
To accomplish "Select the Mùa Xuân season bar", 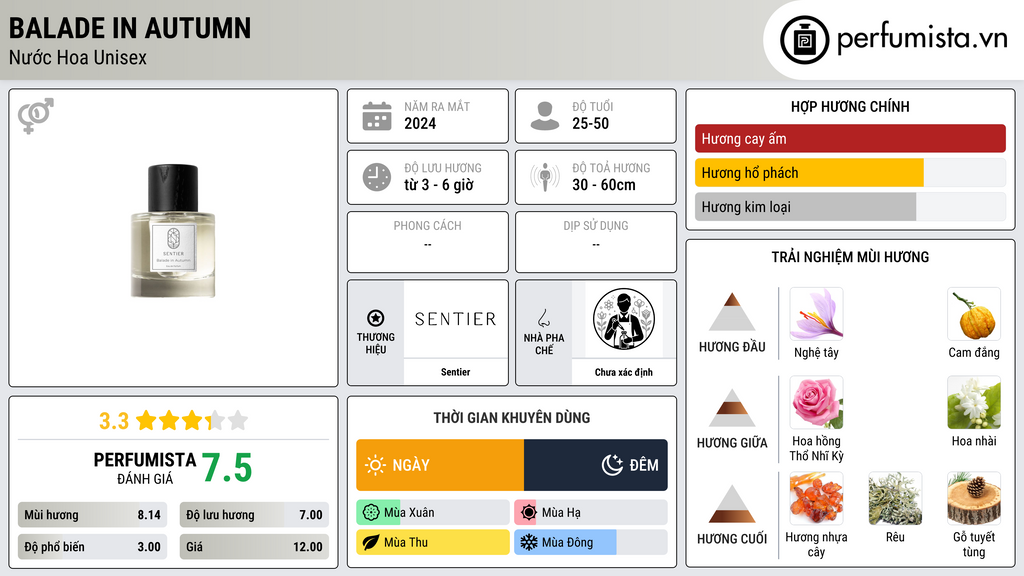I will tap(432, 513).
